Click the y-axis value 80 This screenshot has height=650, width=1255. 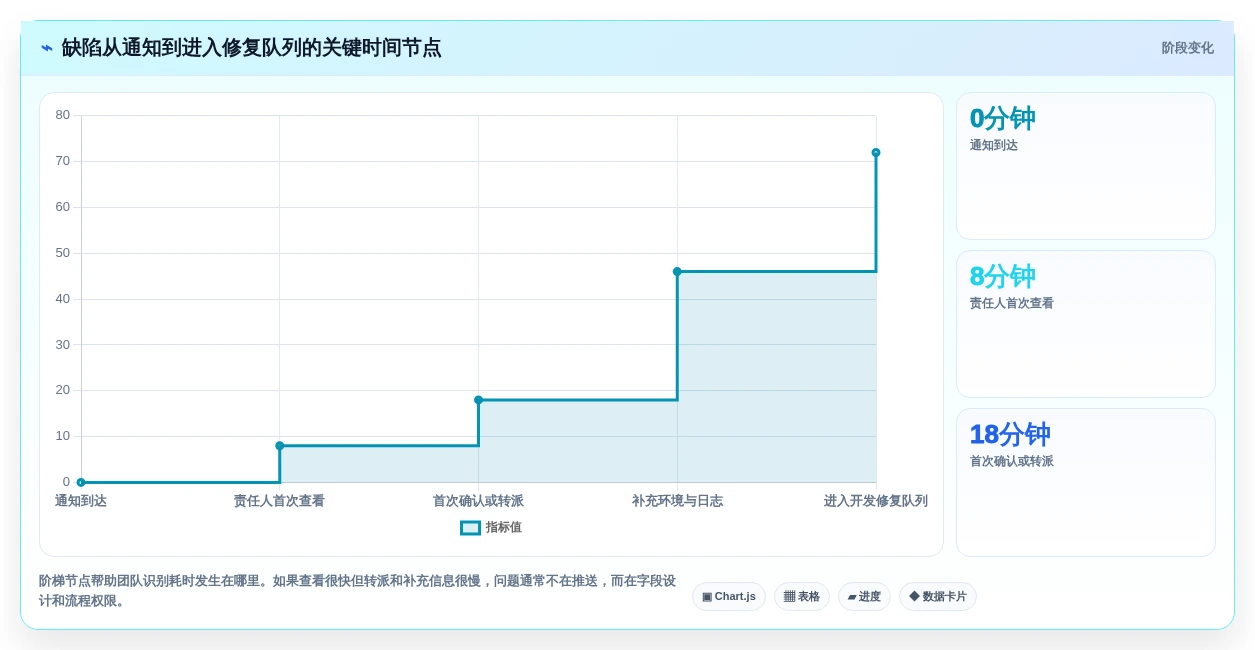tap(63, 115)
